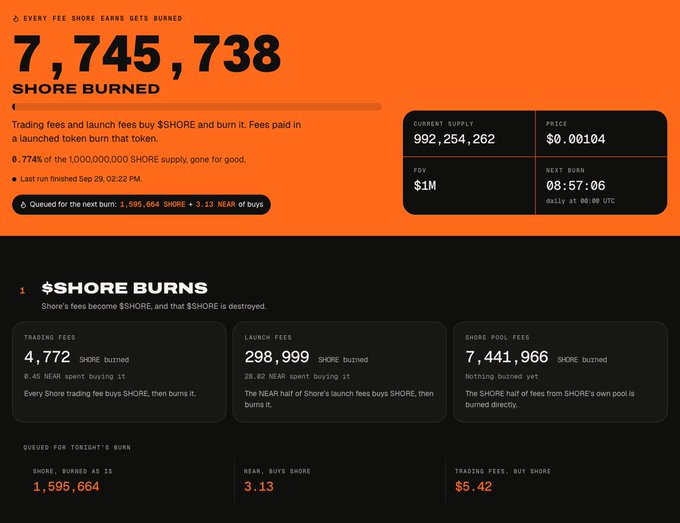Click the 298,999 SHORE burned value
680x523 pixels.
click(277, 357)
